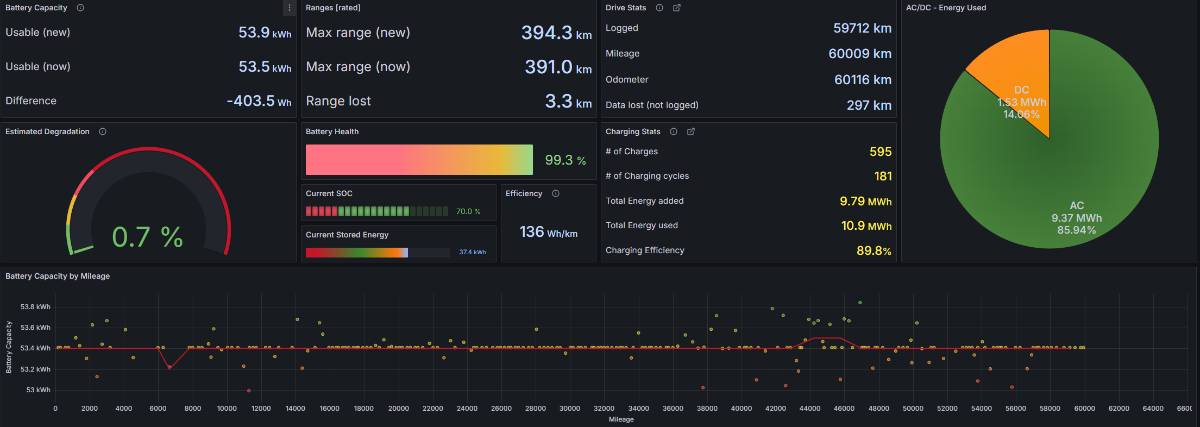Open the Battery Capacity by Mileage panel title
The image size is (1200, 427).
point(57,275)
